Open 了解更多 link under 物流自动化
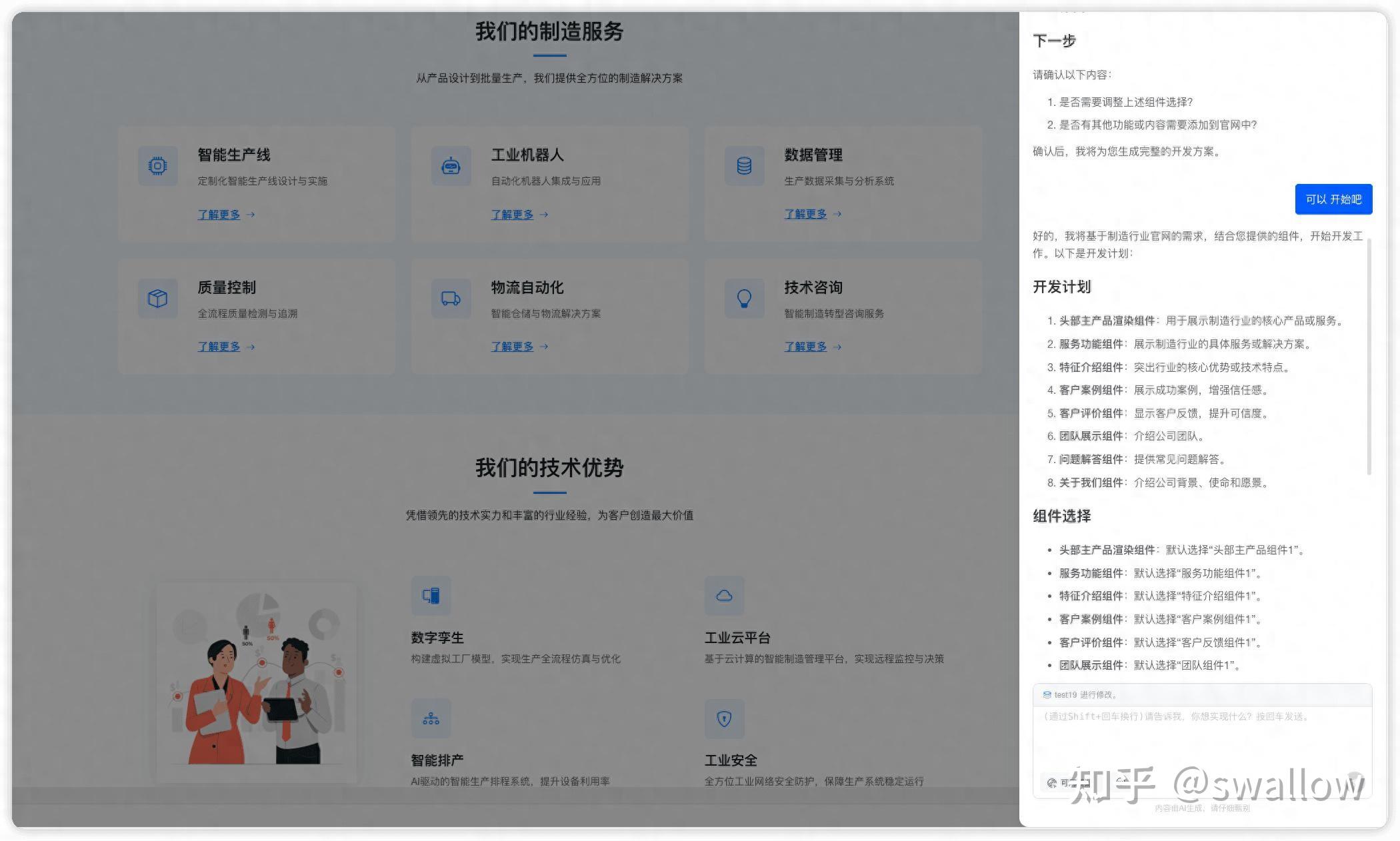This screenshot has width=1400, height=841. coord(512,347)
